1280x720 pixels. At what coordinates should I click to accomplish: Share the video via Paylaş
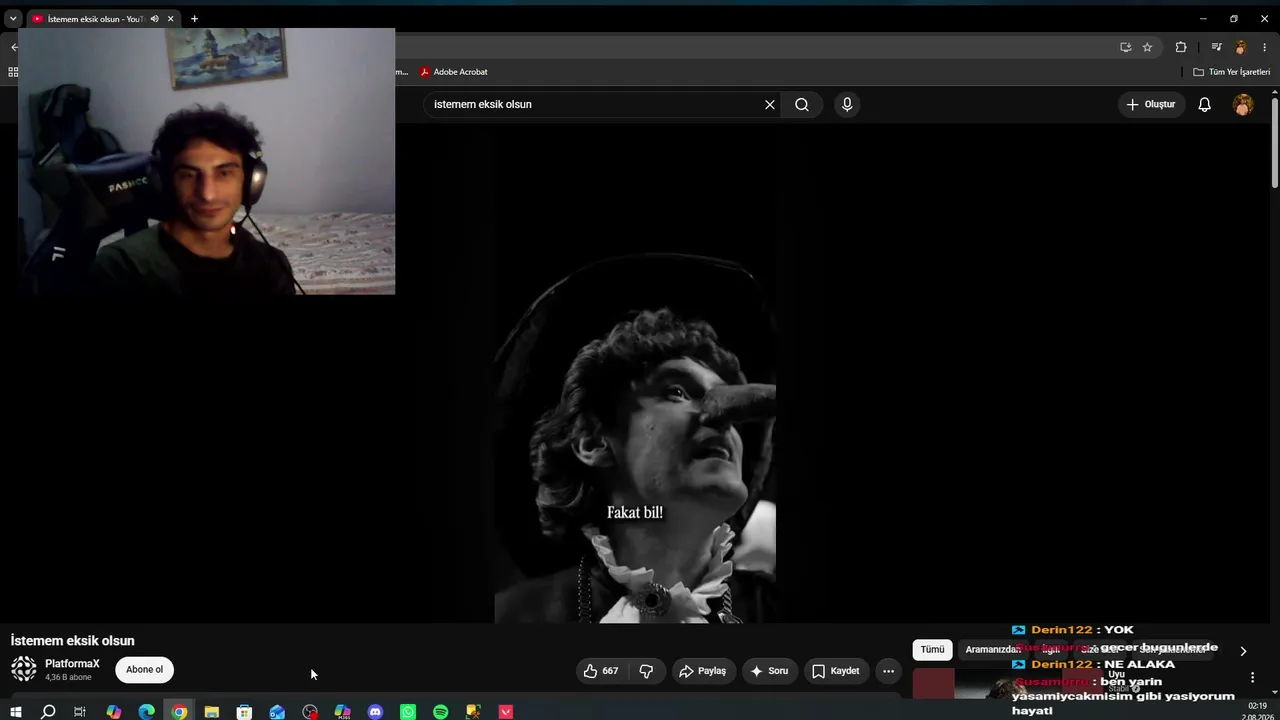703,671
